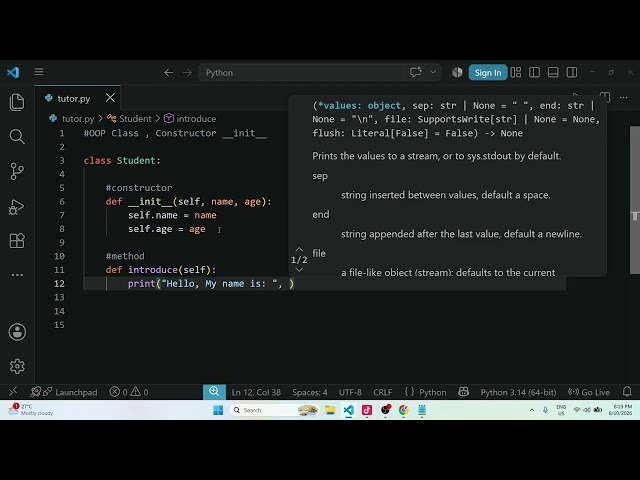
Task: Change end of line via CRLF
Action: coord(382,392)
